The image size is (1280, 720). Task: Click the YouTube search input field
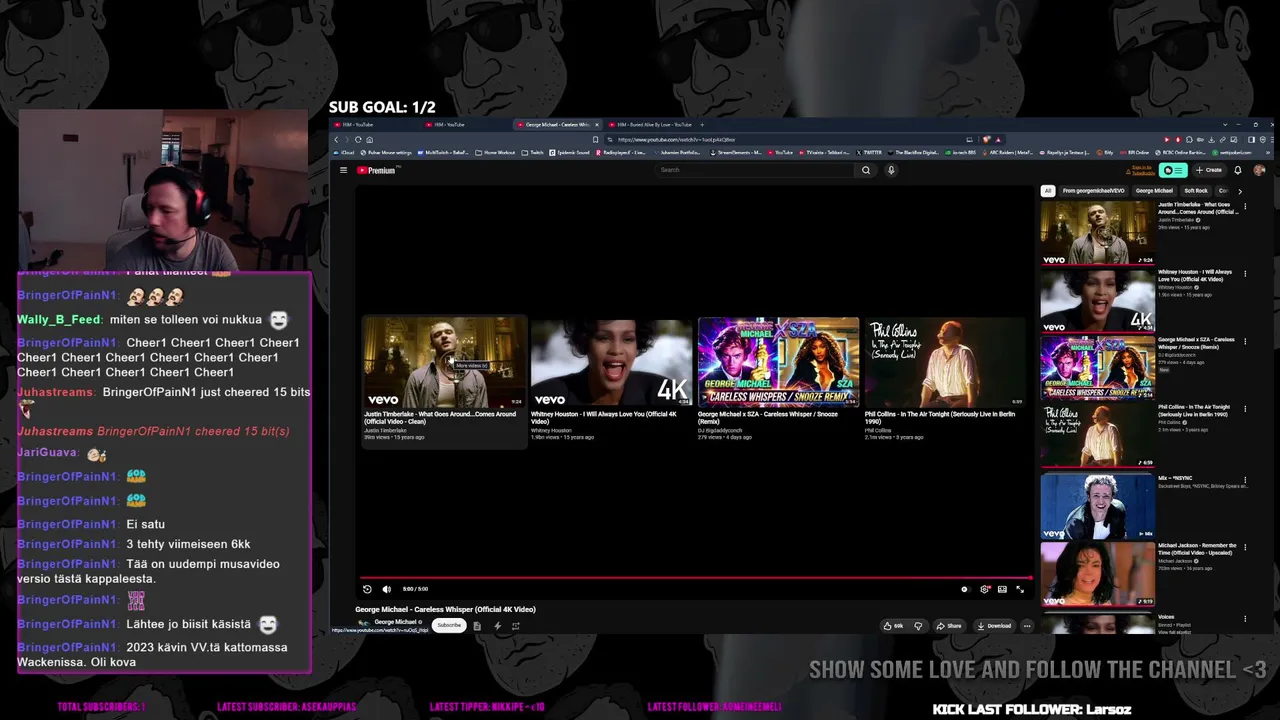(756, 170)
